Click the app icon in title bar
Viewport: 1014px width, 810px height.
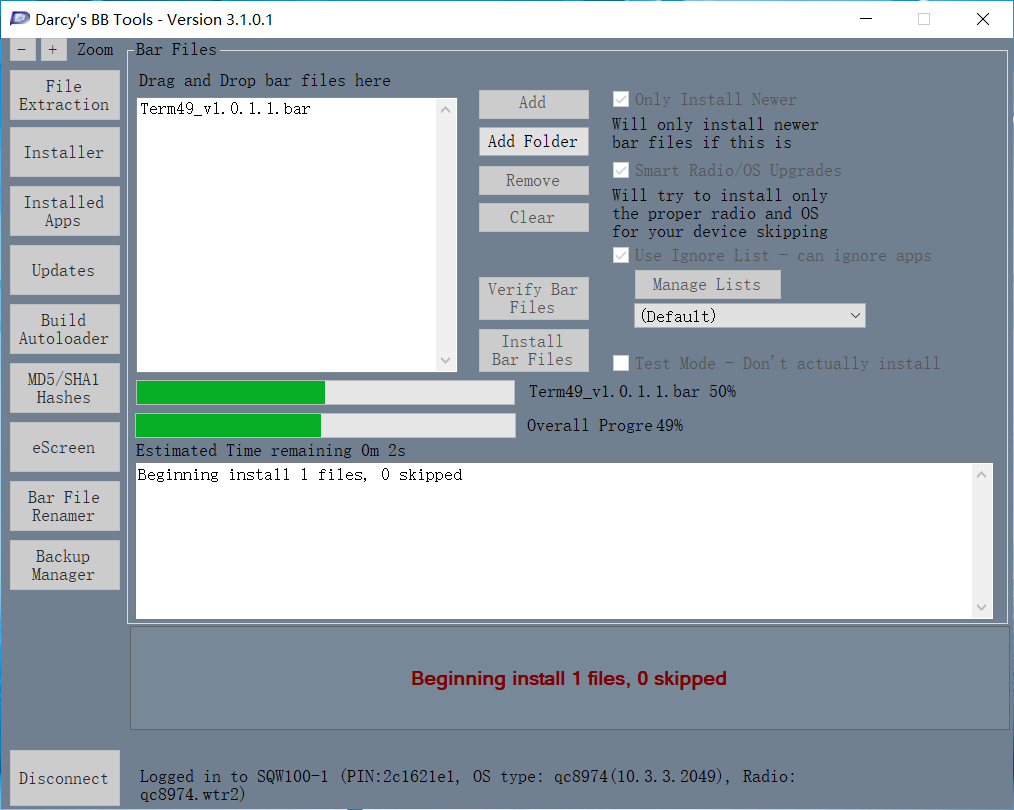coord(20,19)
